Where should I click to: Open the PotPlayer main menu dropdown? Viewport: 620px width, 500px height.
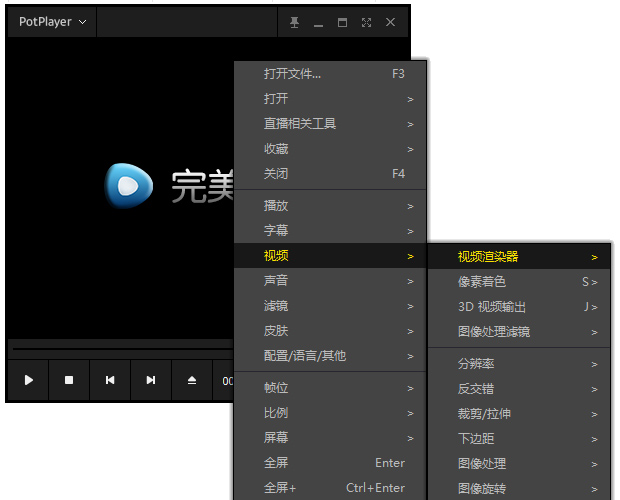(52, 22)
